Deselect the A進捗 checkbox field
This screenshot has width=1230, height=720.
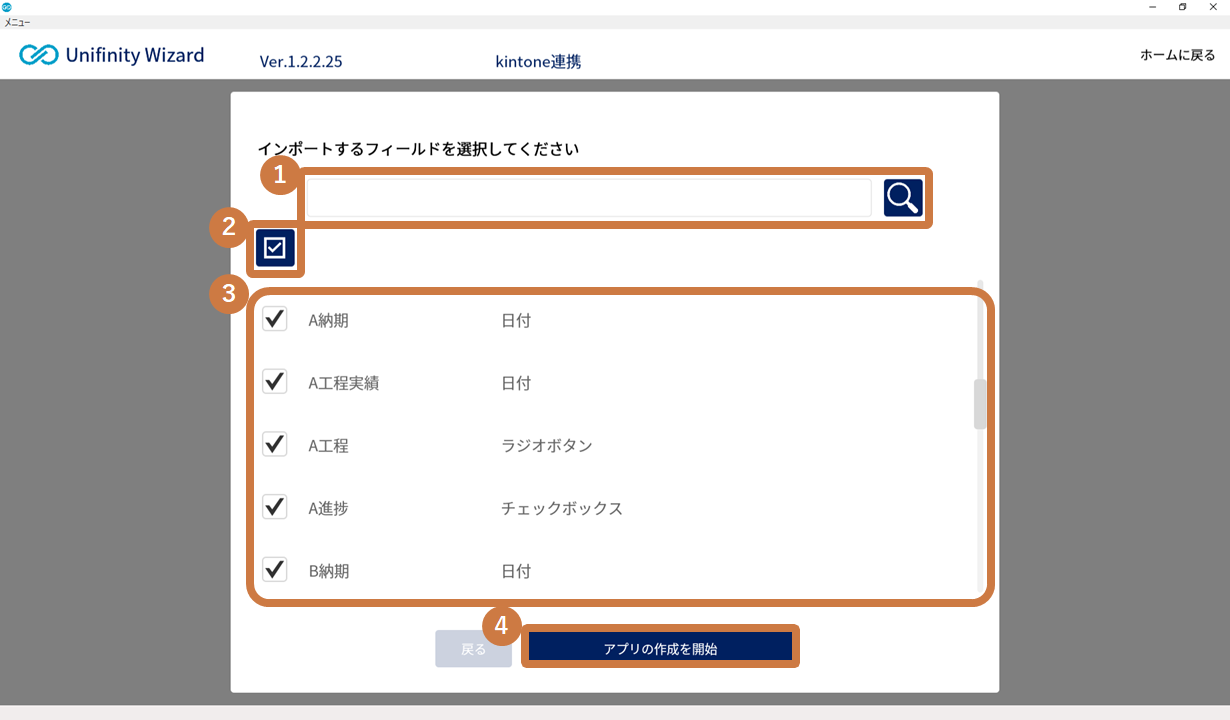pos(275,507)
